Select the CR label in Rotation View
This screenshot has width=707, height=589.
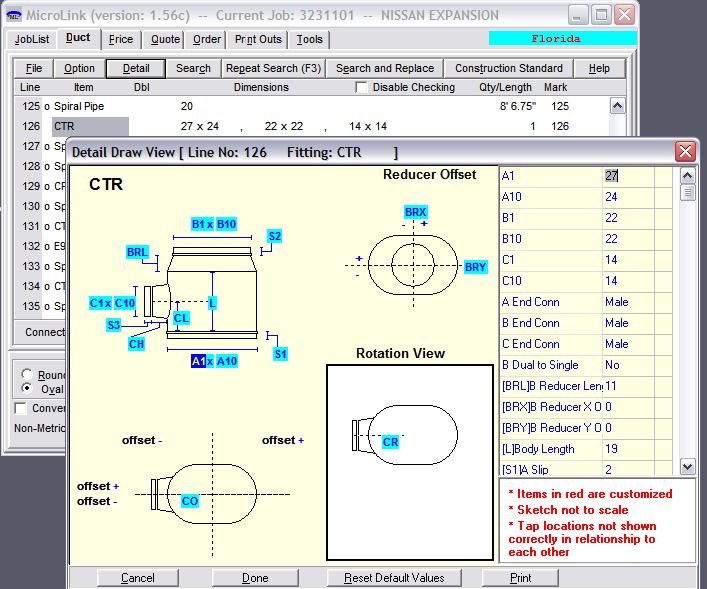391,441
